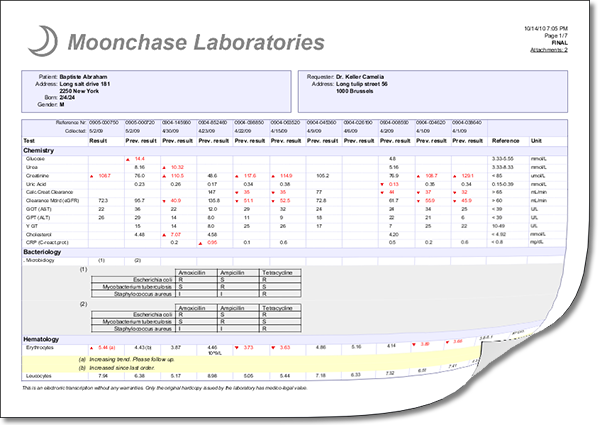Click requester 'Dr. Keller Camelia'
Viewport: 600px width, 425px height.
(360, 77)
